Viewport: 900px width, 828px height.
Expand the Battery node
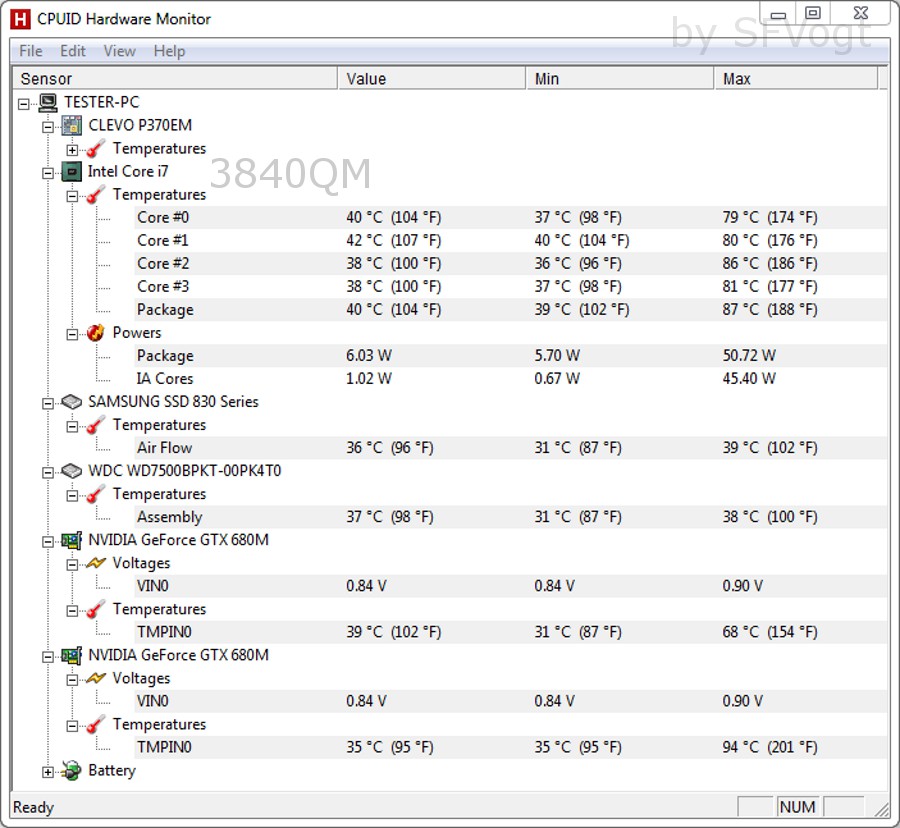tap(48, 772)
